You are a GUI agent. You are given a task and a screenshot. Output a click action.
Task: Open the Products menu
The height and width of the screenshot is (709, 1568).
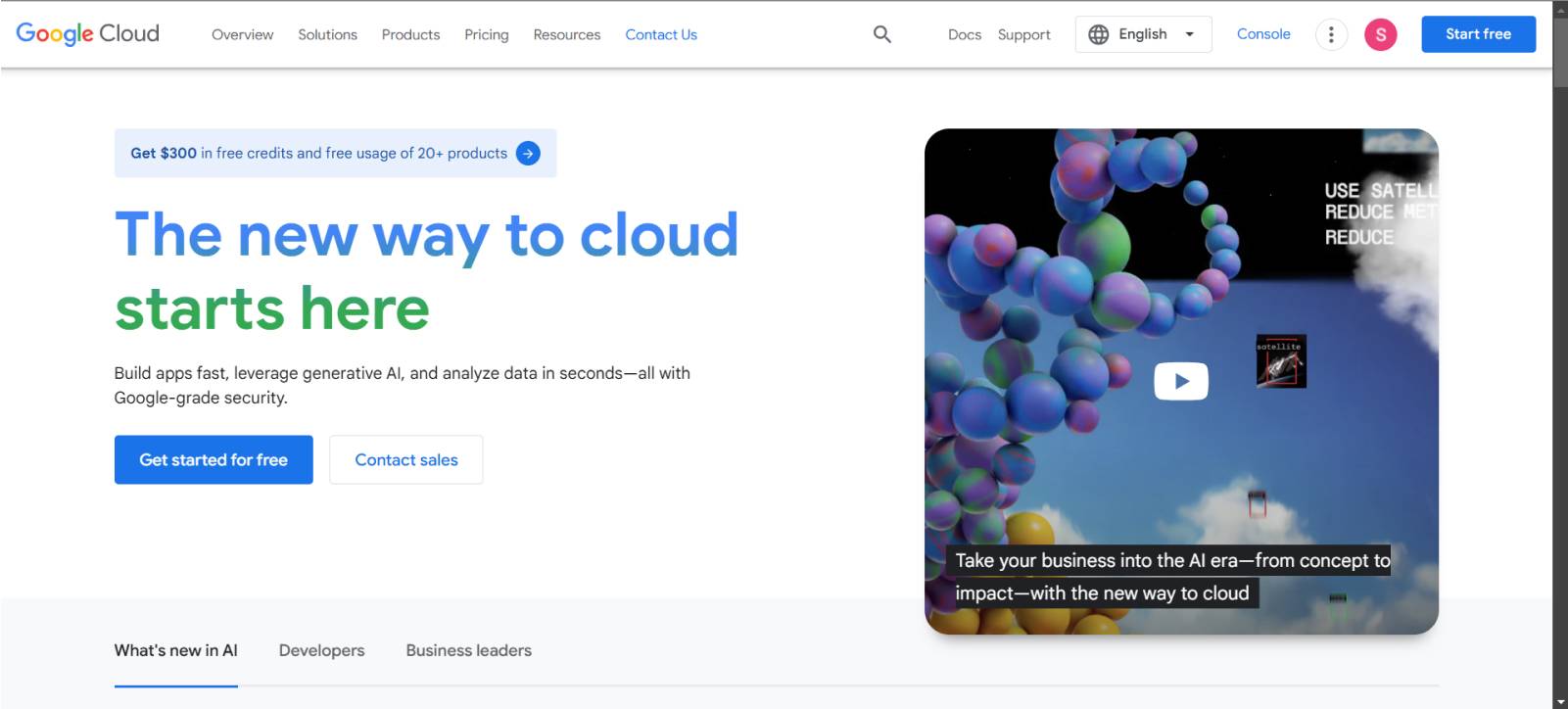coord(410,34)
